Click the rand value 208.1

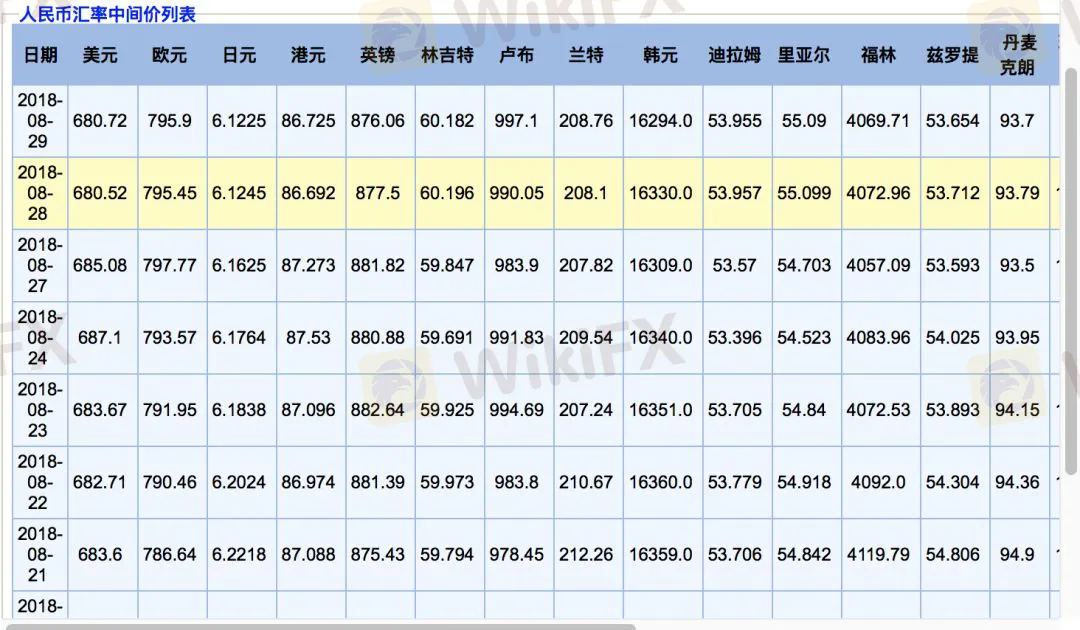[x=586, y=193]
